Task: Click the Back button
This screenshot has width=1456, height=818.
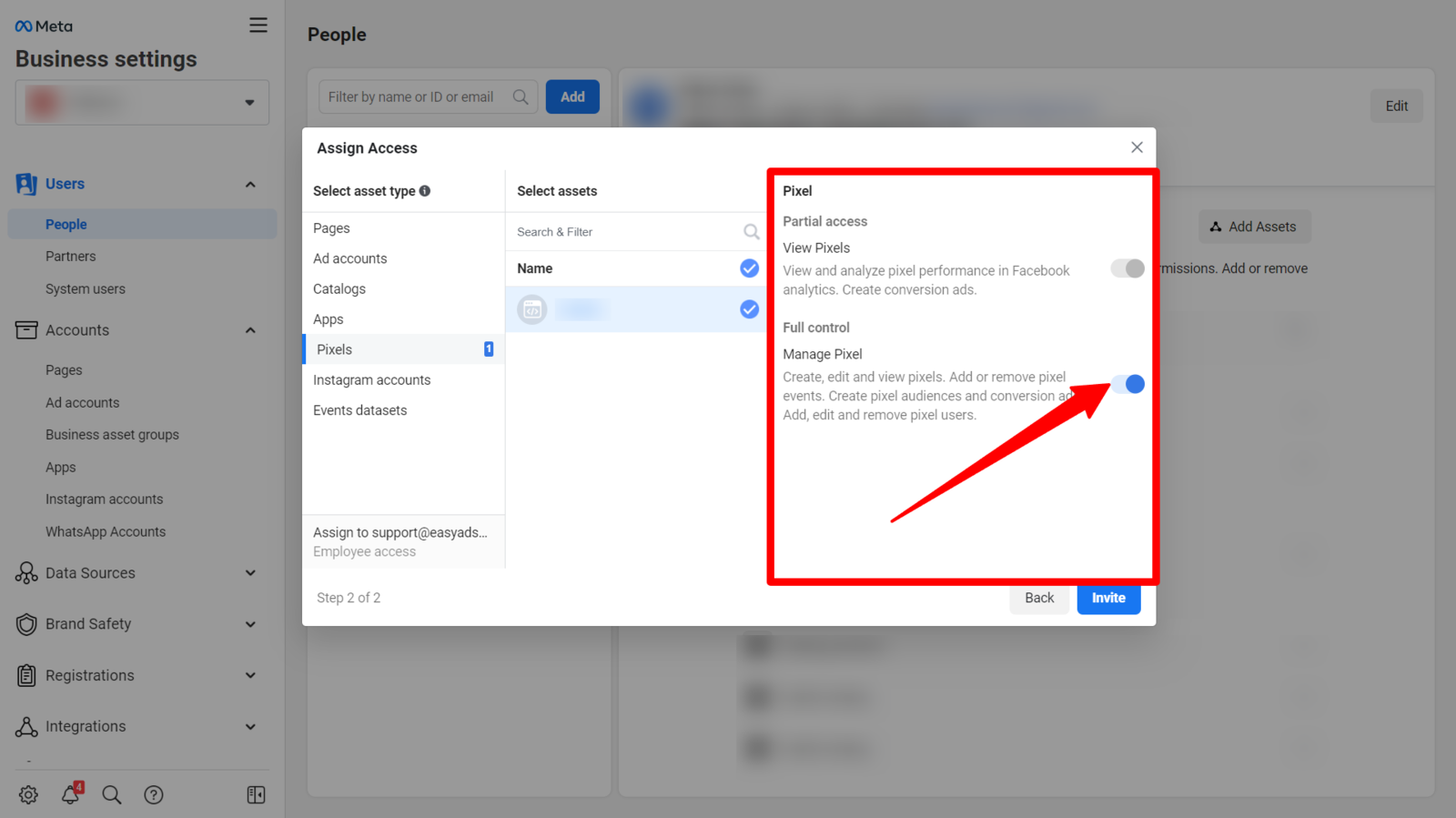Action: (1038, 598)
